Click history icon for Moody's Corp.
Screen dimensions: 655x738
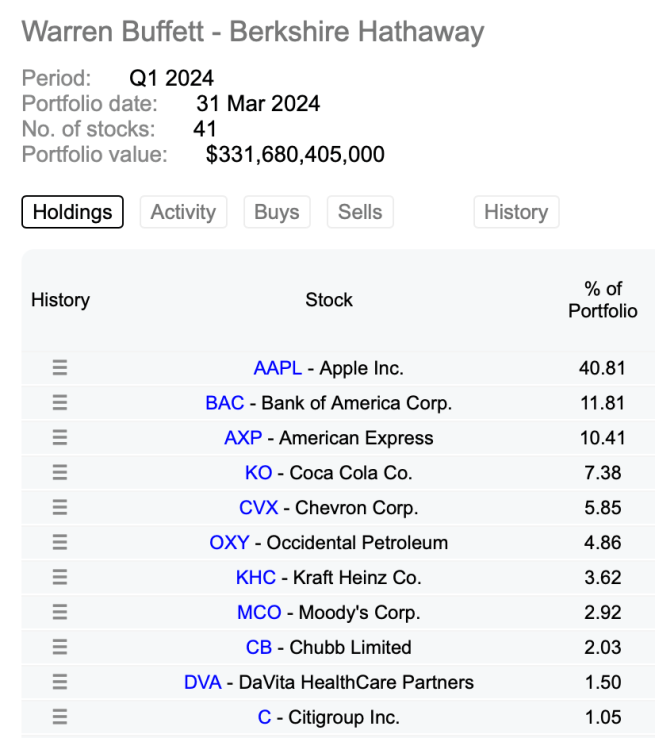point(60,613)
